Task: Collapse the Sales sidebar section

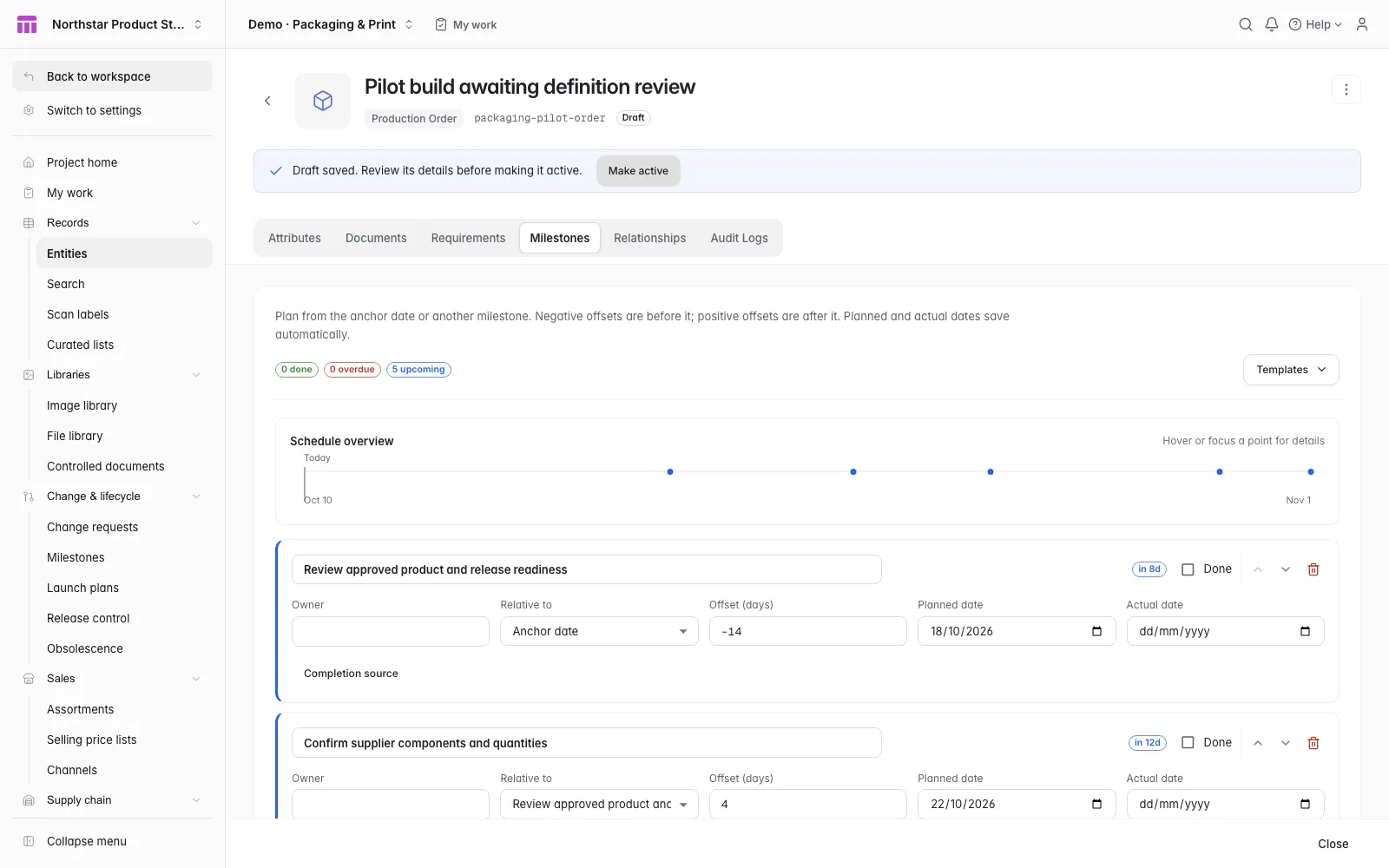Action: click(x=196, y=679)
